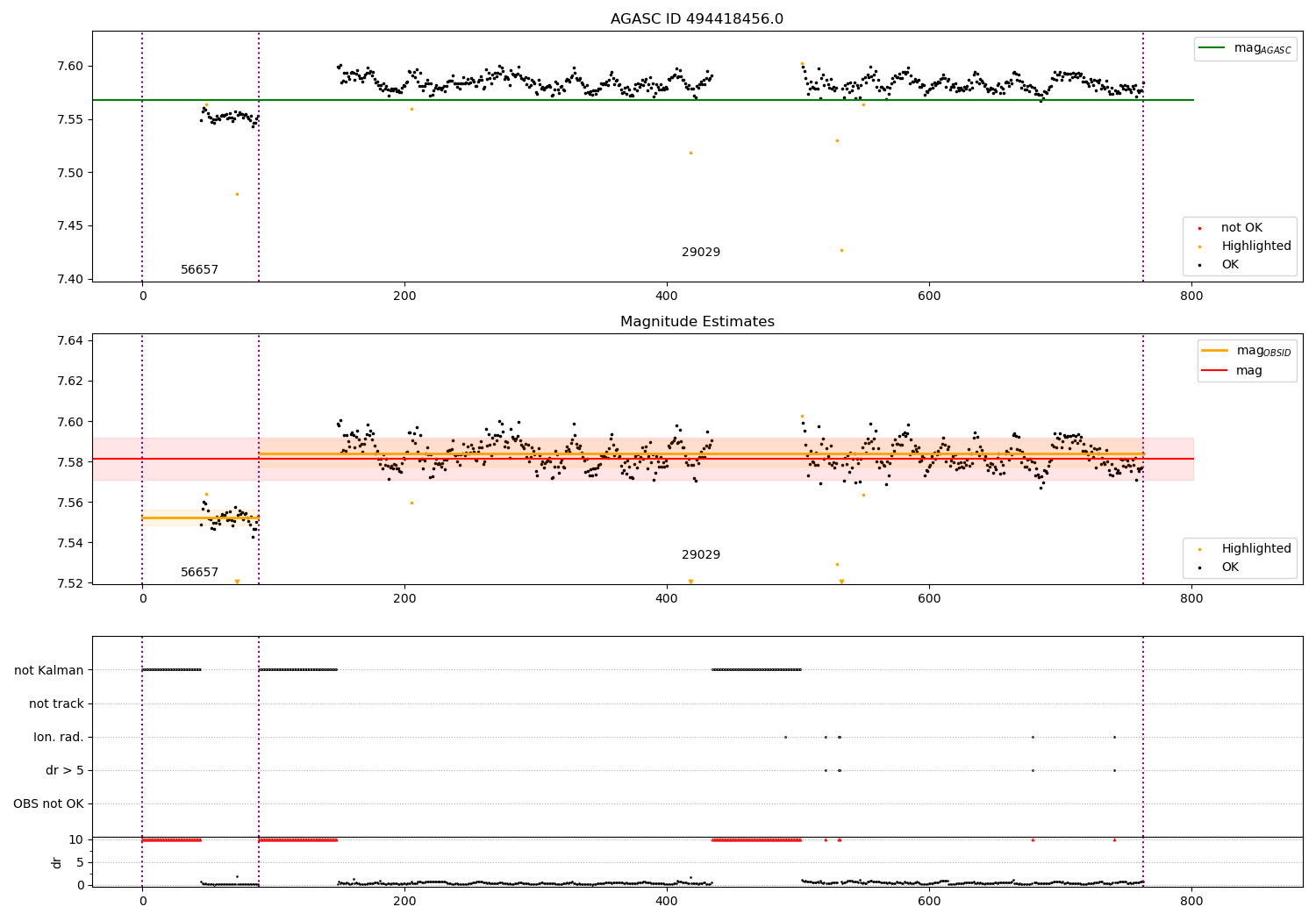The width and height of the screenshot is (1316, 921).
Task: Click the 800 x-axis tick in the middle plot
Action: pyautogui.click(x=1191, y=599)
